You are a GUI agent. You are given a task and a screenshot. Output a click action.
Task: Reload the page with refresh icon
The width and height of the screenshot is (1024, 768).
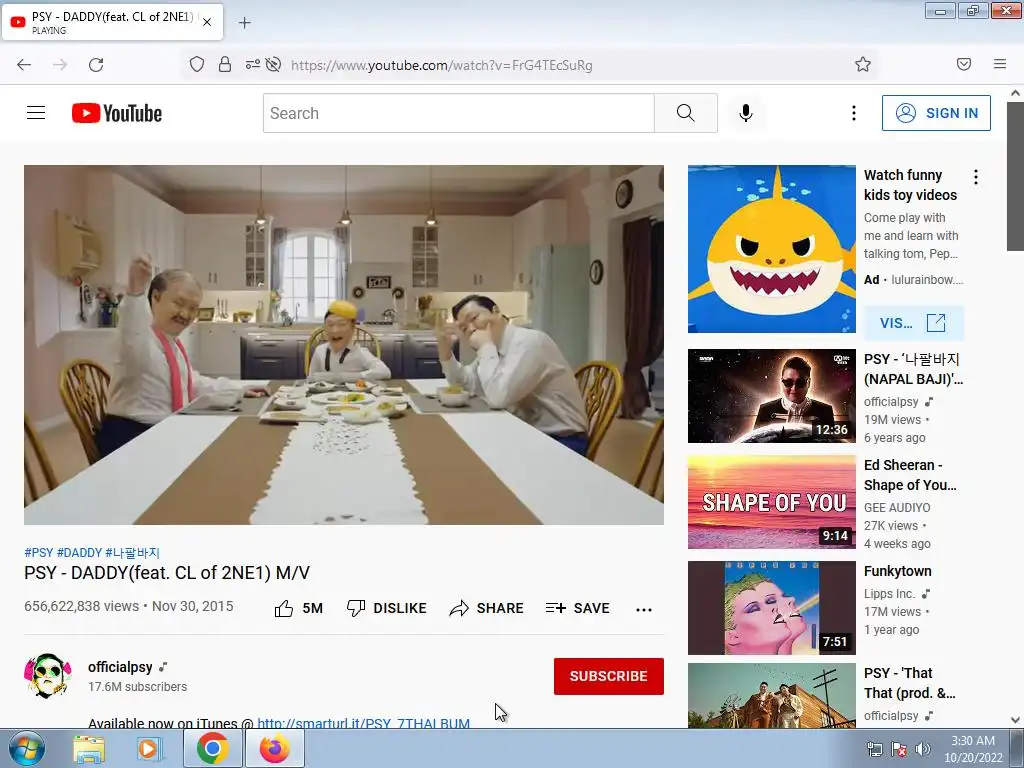click(x=96, y=64)
